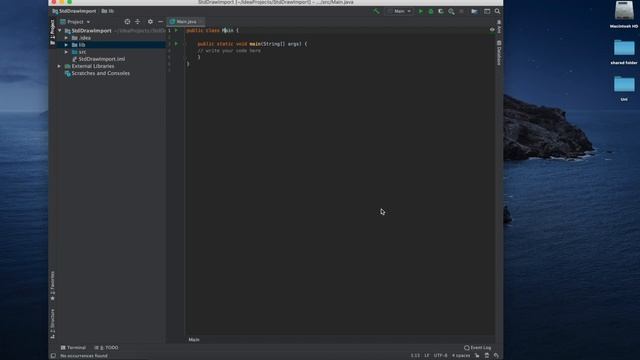The image size is (640, 360).
Task: Click the Main breadcrumb below the editor
Action: pos(194,340)
